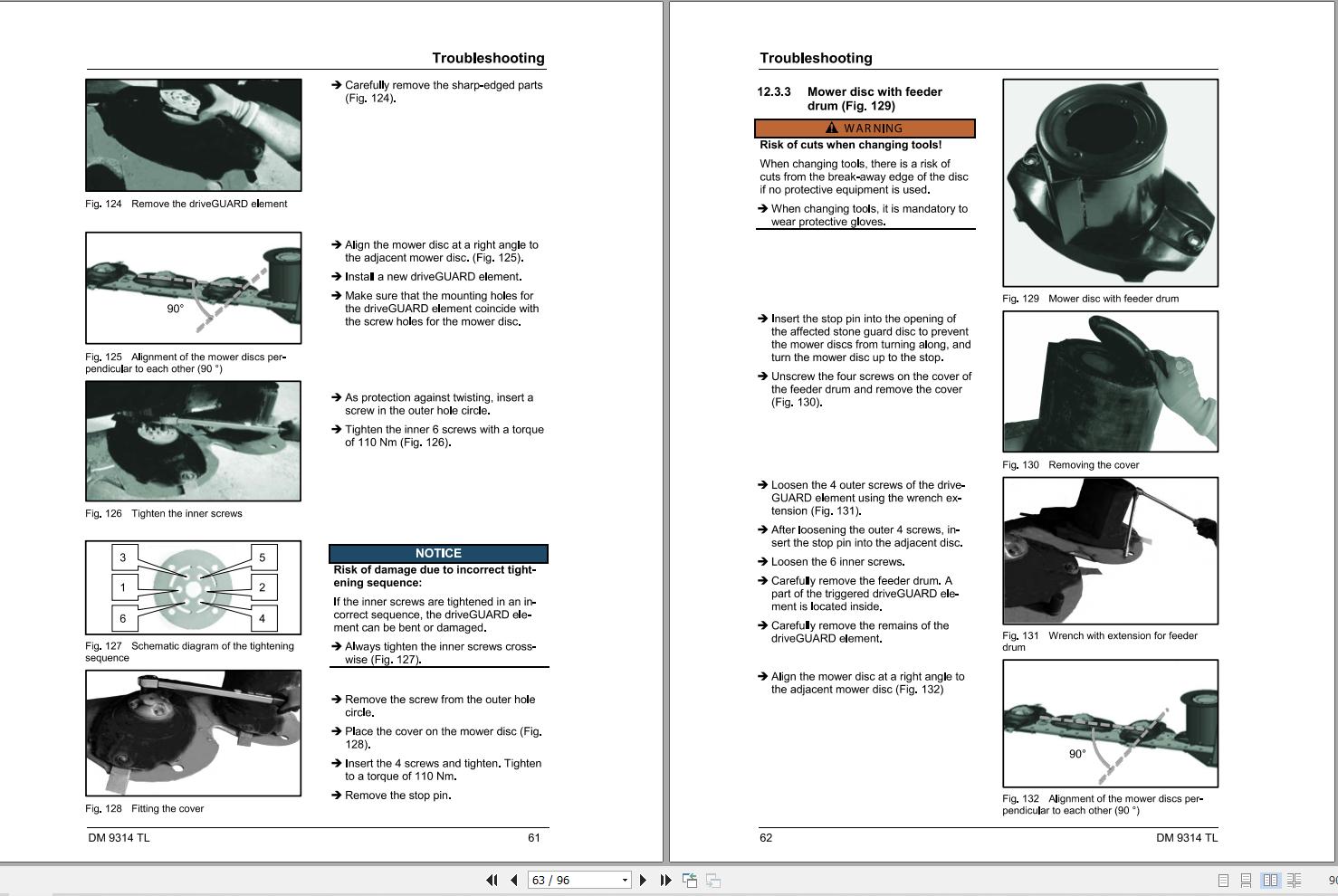1338x896 pixels.
Task: Click the previous view navigation icon
Action: [x=690, y=880]
